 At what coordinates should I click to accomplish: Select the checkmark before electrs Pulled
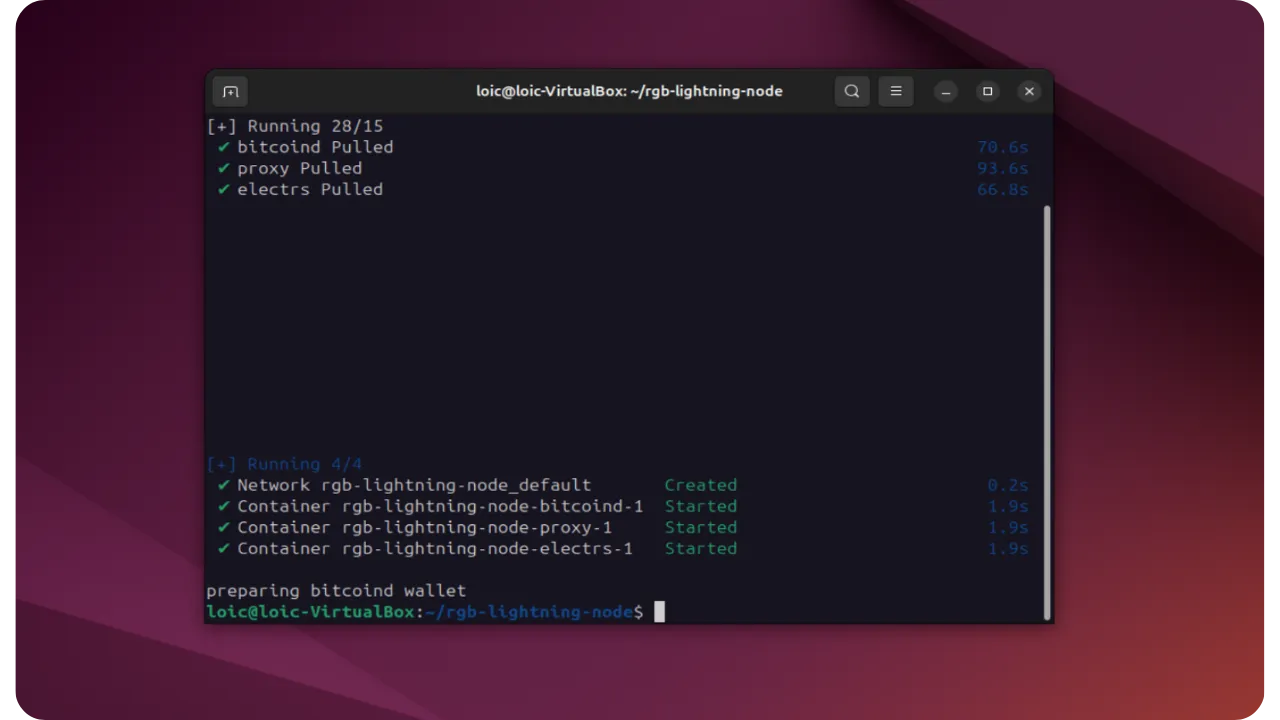[x=223, y=189]
